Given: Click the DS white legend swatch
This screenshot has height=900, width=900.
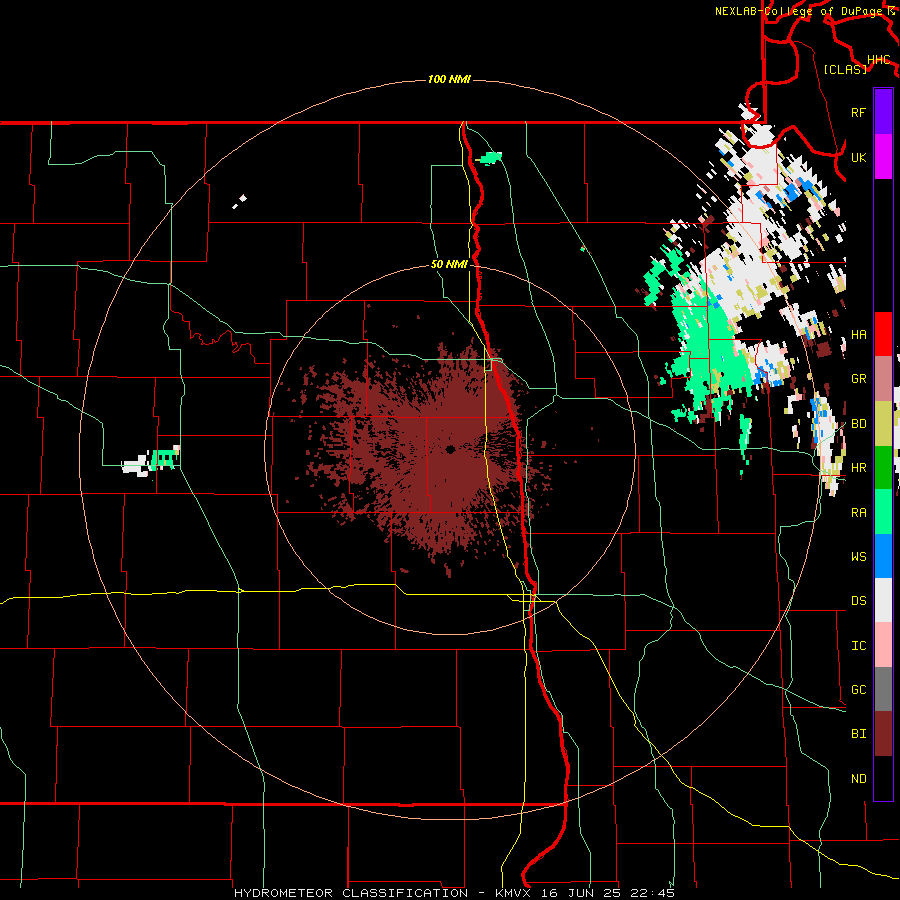Looking at the screenshot, I should tap(883, 600).
